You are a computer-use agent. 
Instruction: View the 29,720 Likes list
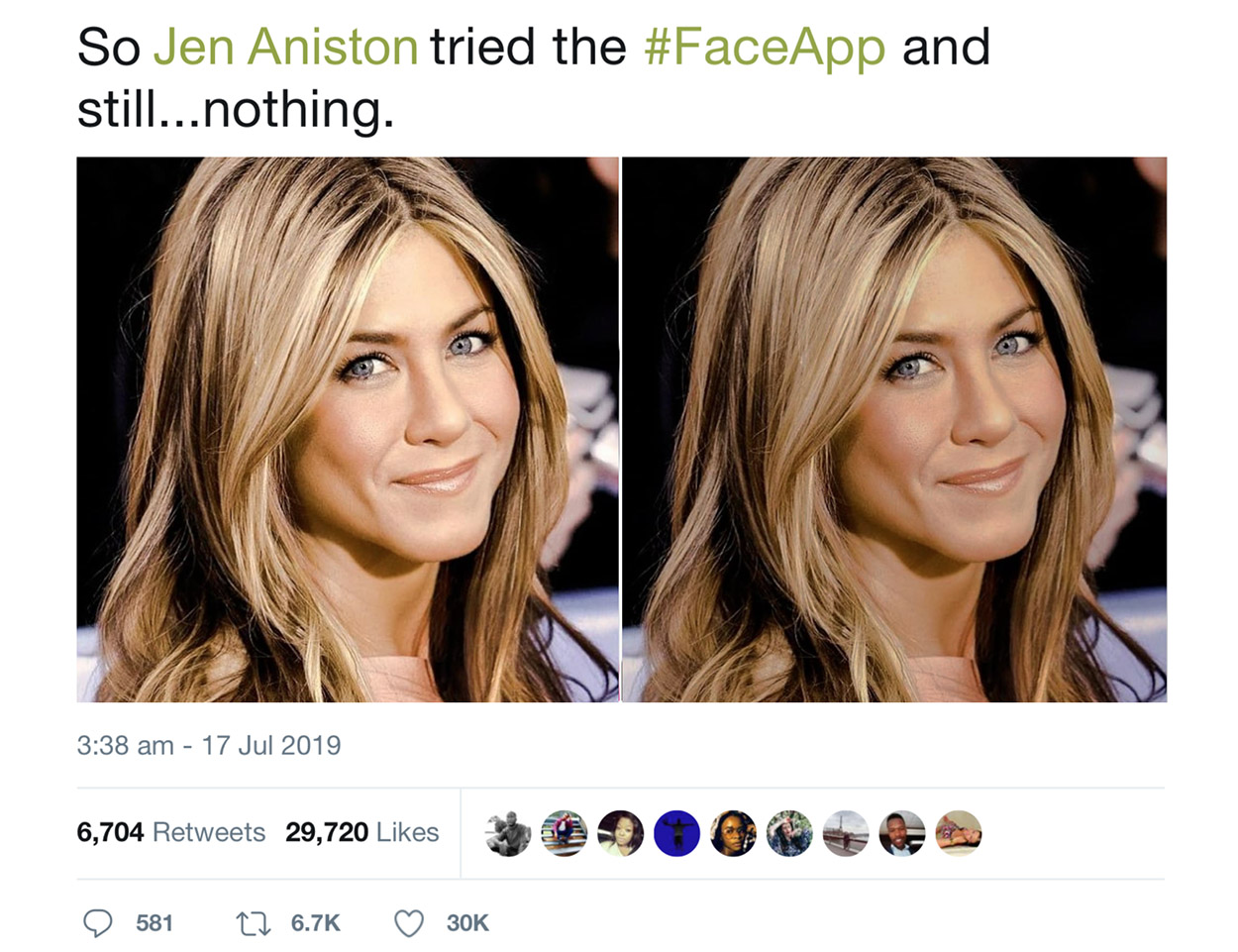pos(361,832)
